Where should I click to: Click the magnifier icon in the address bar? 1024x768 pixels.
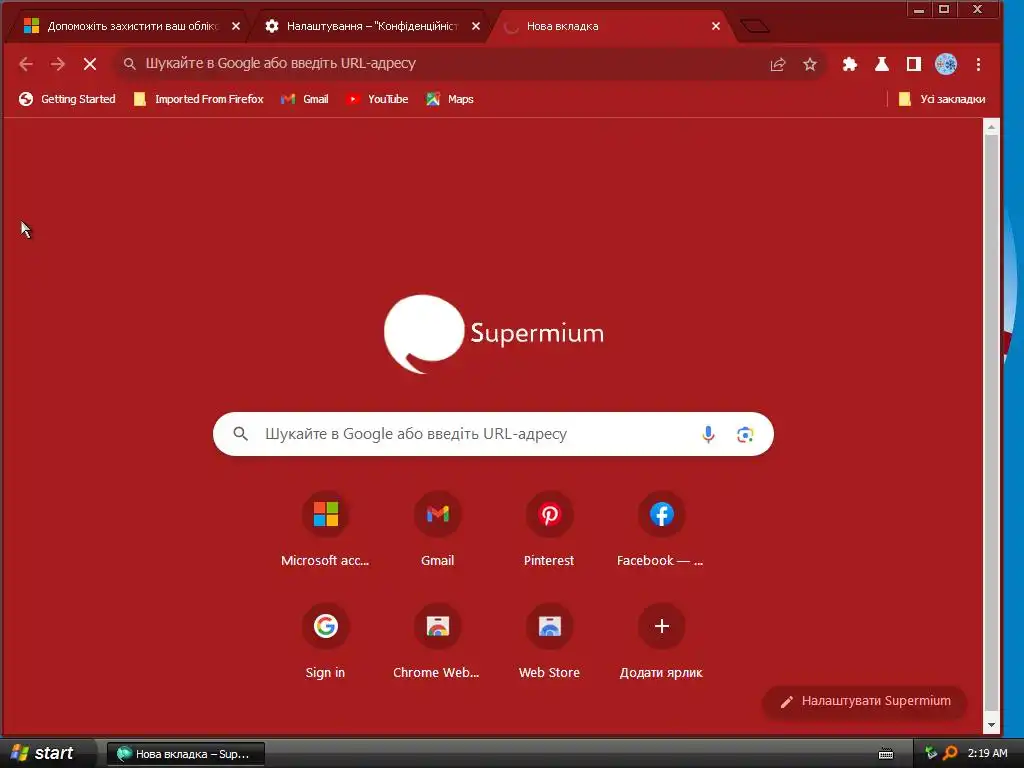[129, 64]
